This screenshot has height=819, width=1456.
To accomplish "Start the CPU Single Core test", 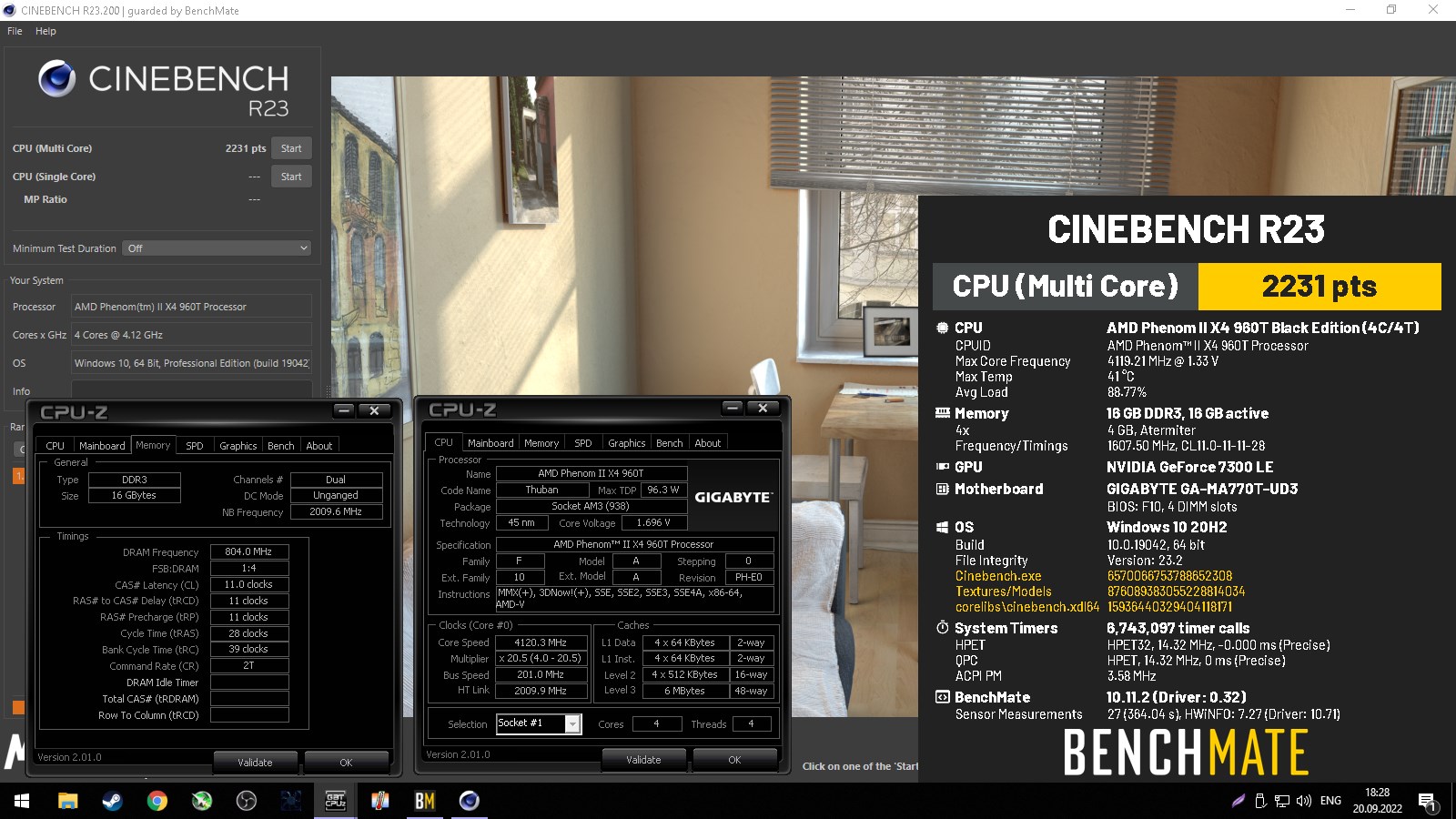I will [291, 177].
